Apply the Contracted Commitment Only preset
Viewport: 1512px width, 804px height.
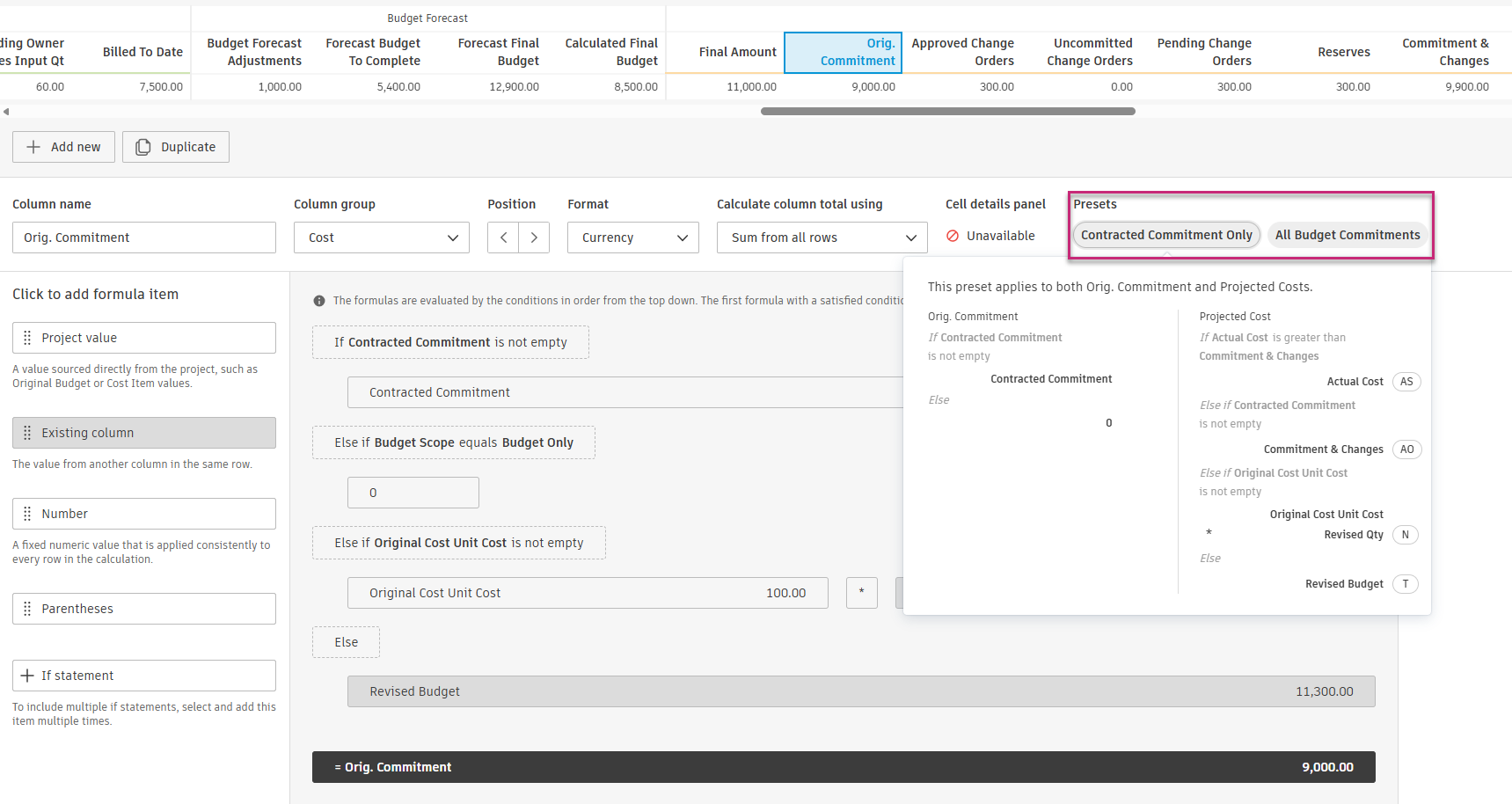point(1166,235)
